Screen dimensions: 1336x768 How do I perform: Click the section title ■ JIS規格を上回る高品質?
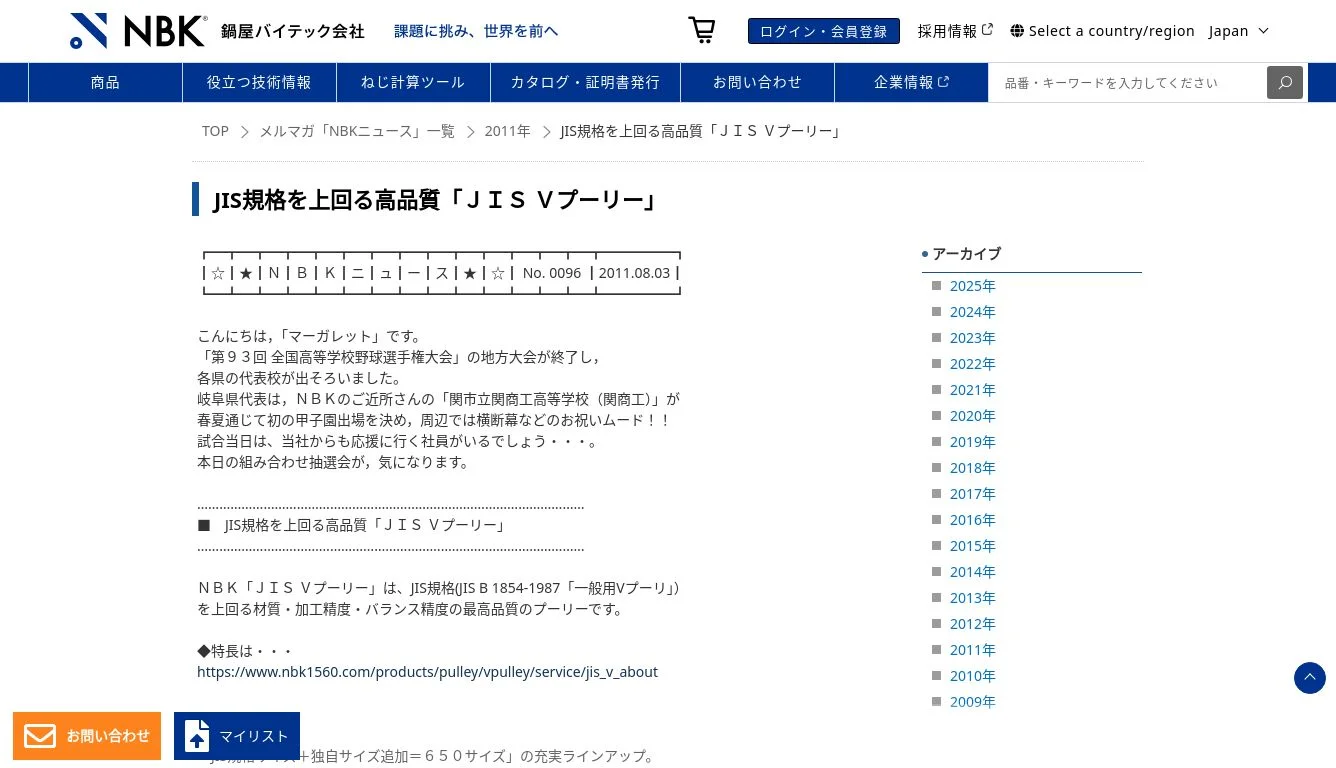352,525
